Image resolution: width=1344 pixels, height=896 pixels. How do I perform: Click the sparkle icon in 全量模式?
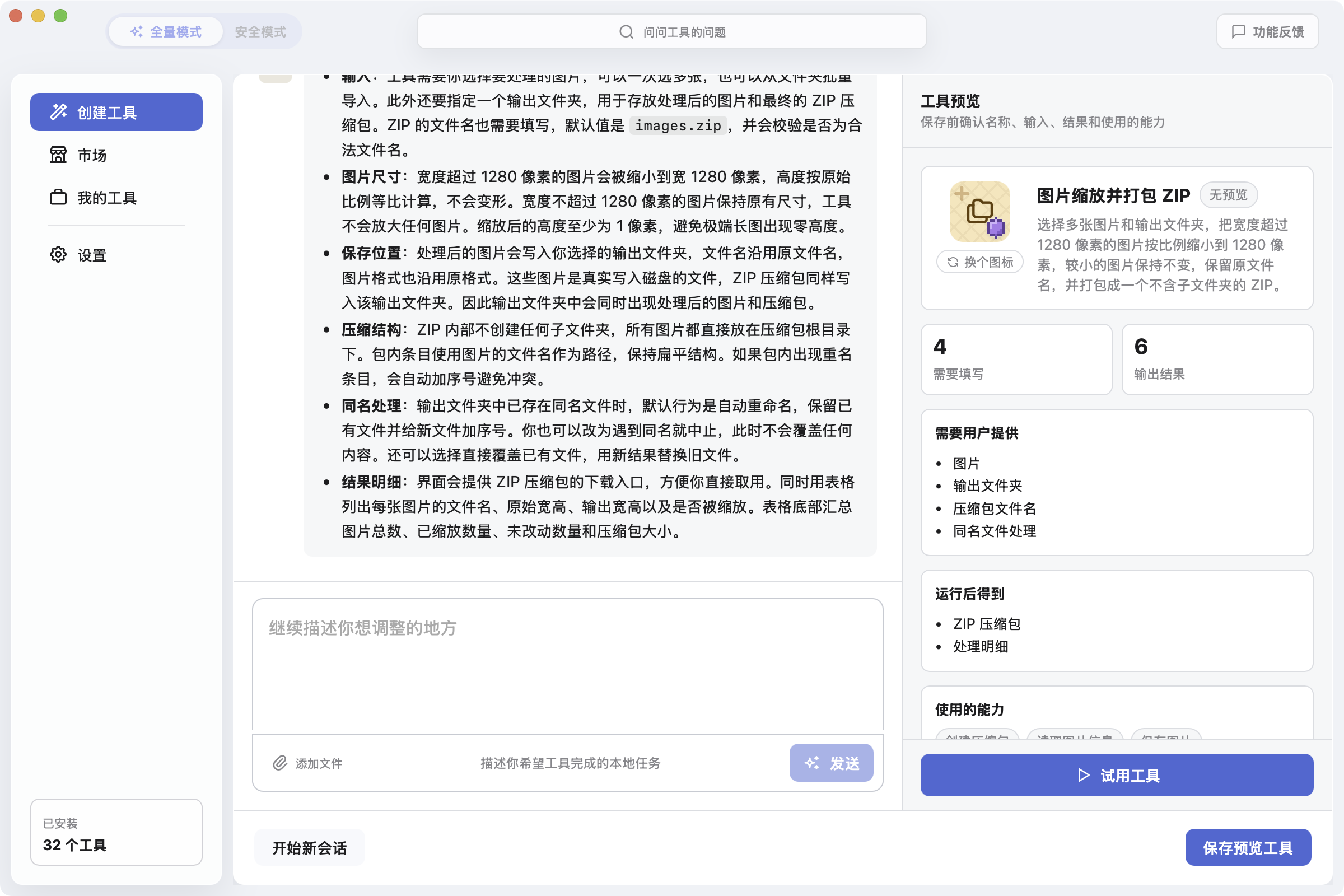[x=137, y=31]
